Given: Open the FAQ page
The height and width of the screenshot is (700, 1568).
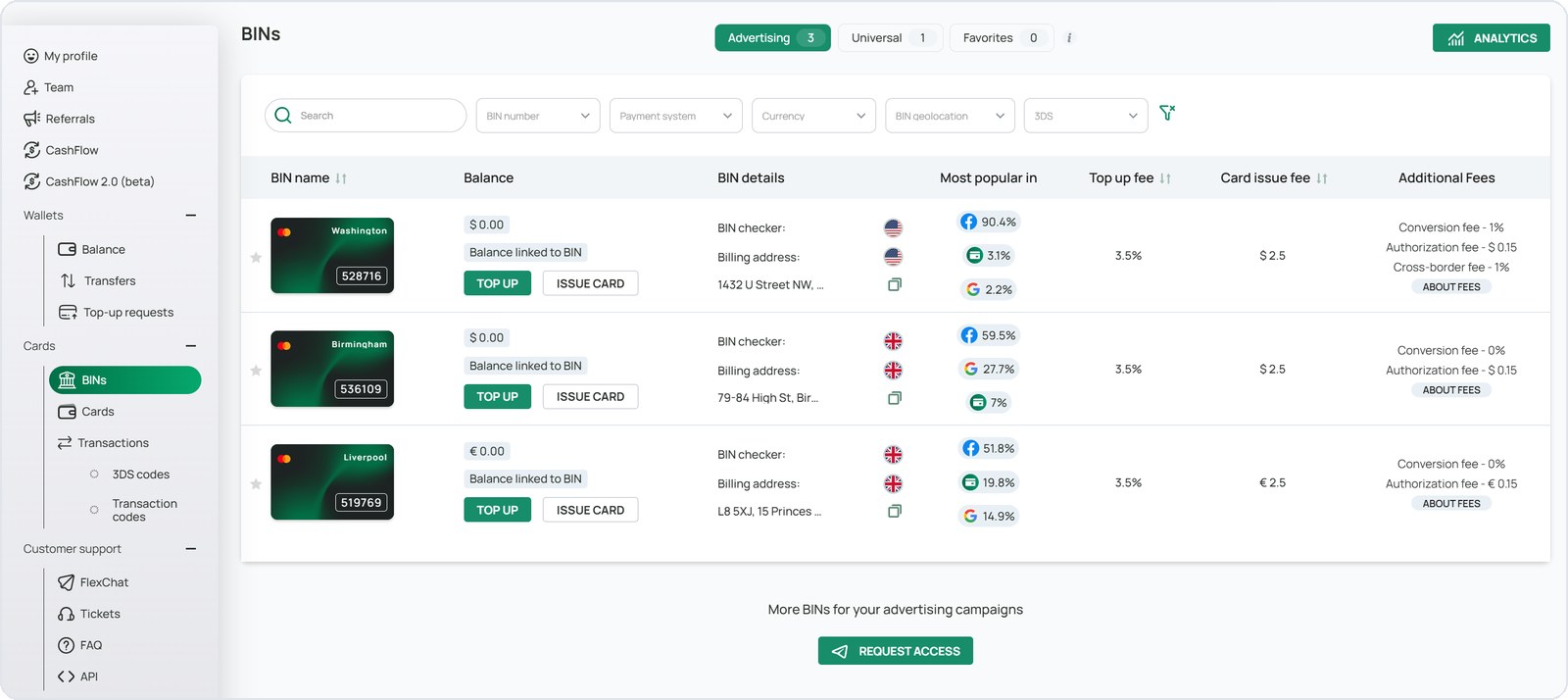Looking at the screenshot, I should (x=80, y=645).
